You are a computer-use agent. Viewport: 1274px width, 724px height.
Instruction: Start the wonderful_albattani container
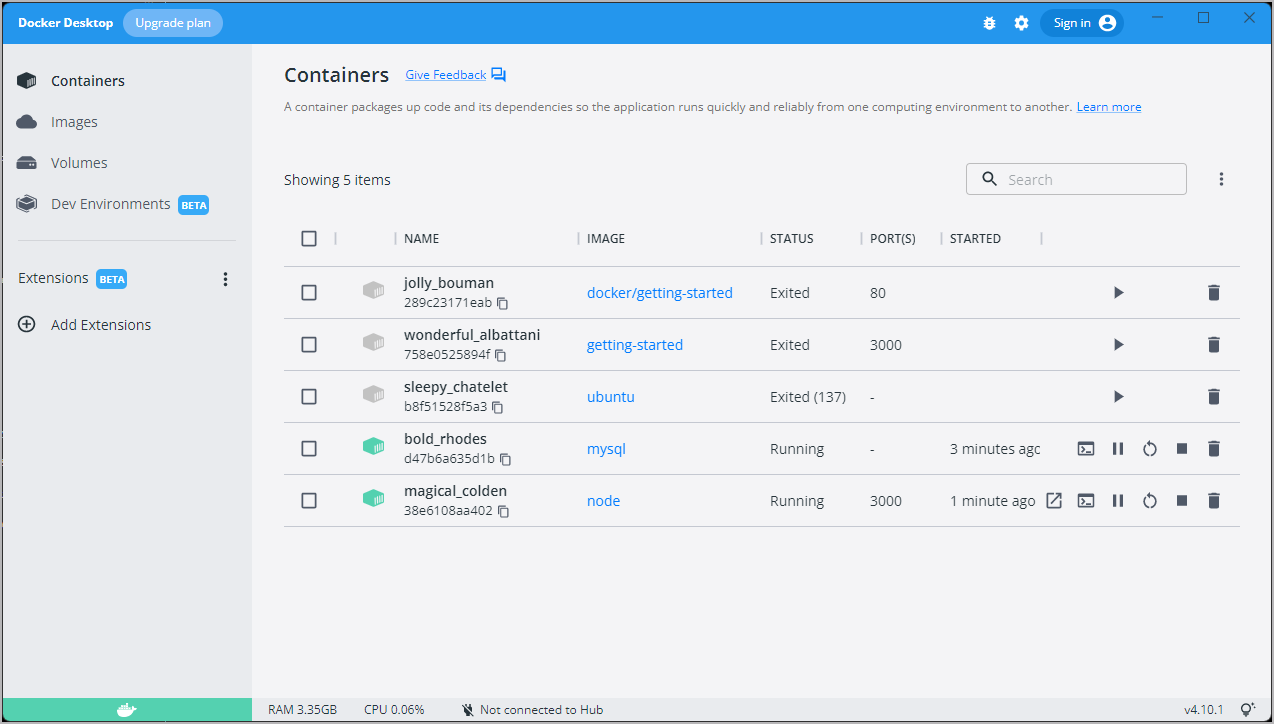1118,345
